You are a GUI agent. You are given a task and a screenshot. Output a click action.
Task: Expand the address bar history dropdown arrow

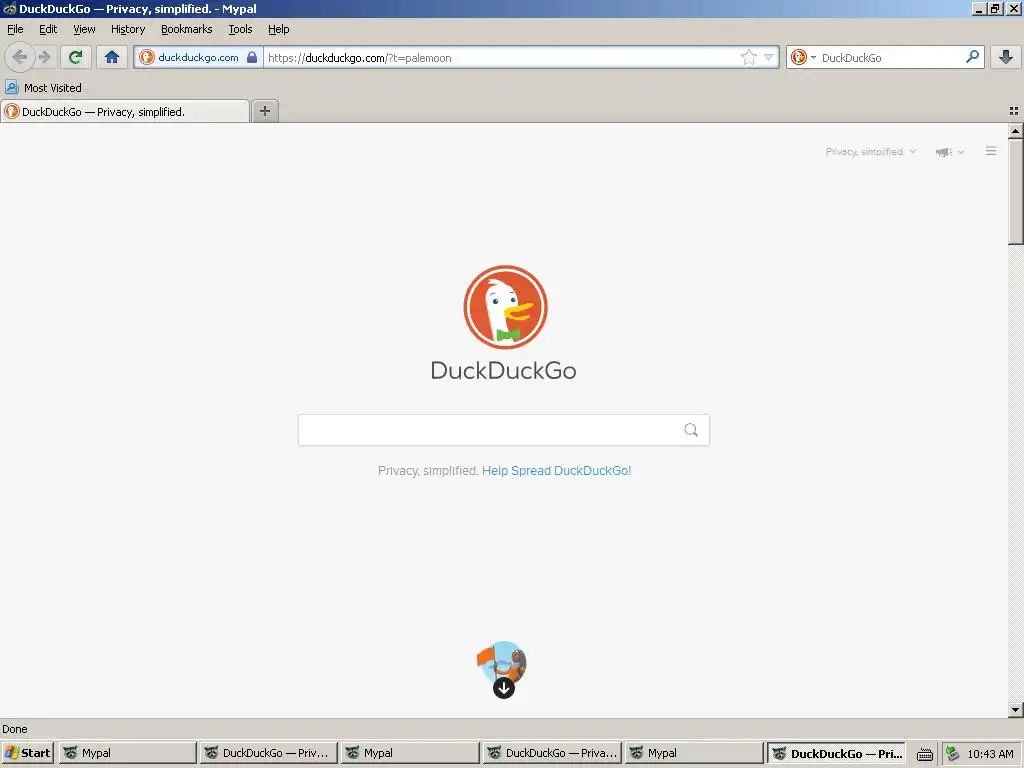click(x=769, y=57)
